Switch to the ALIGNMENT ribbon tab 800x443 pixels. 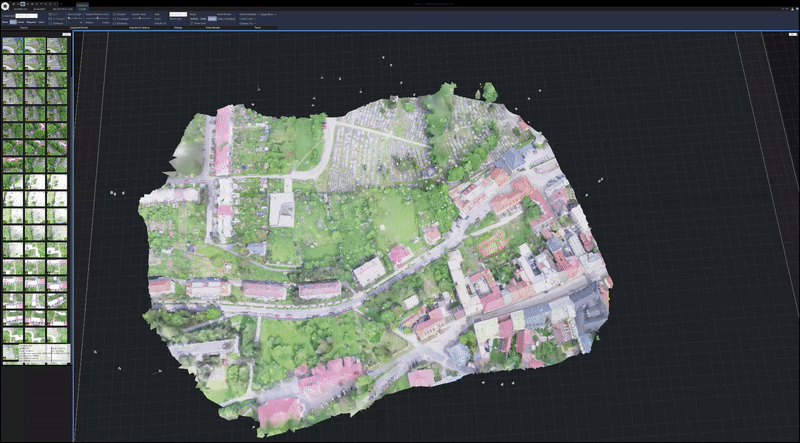coord(38,9)
